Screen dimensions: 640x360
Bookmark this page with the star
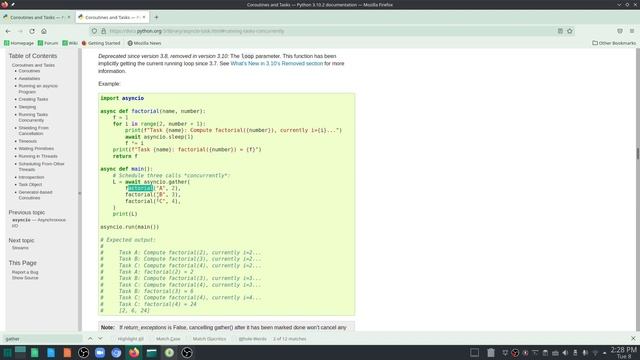click(x=570, y=31)
